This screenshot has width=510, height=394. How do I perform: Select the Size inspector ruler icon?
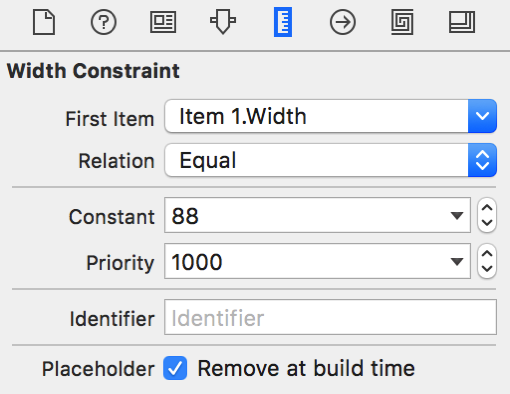[283, 22]
